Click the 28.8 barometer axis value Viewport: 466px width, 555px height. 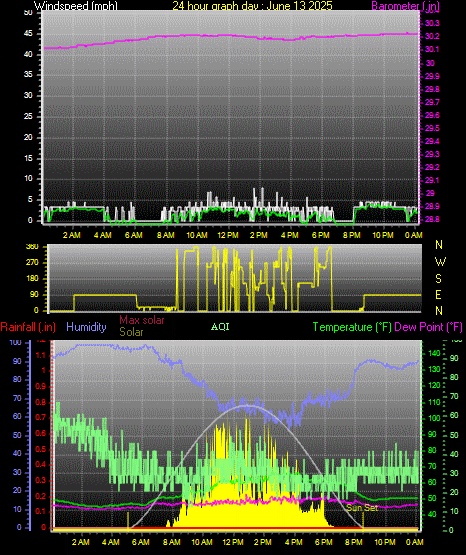coord(432,219)
